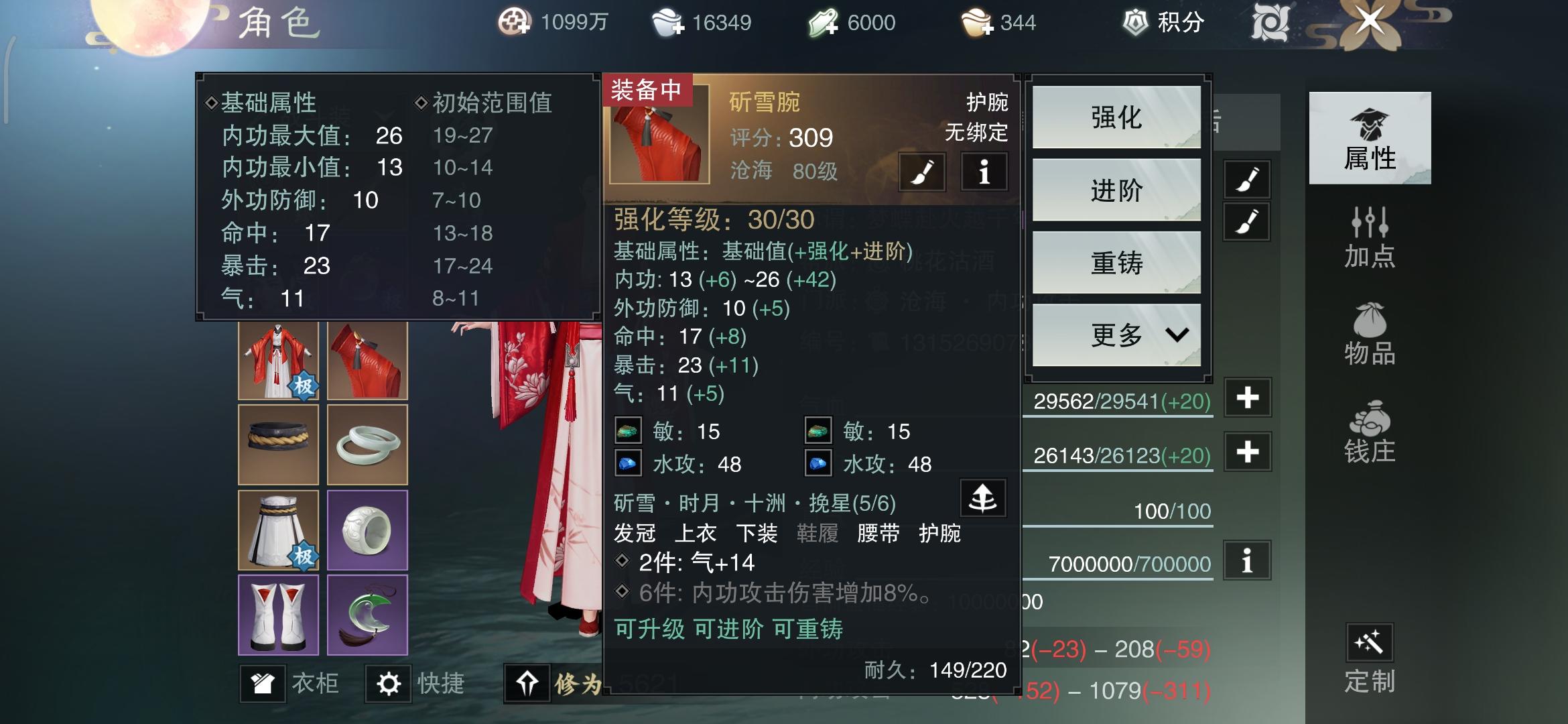Add silver via the 1099万 currency icon
Viewport: 1568px width, 724px height.
coord(515,22)
